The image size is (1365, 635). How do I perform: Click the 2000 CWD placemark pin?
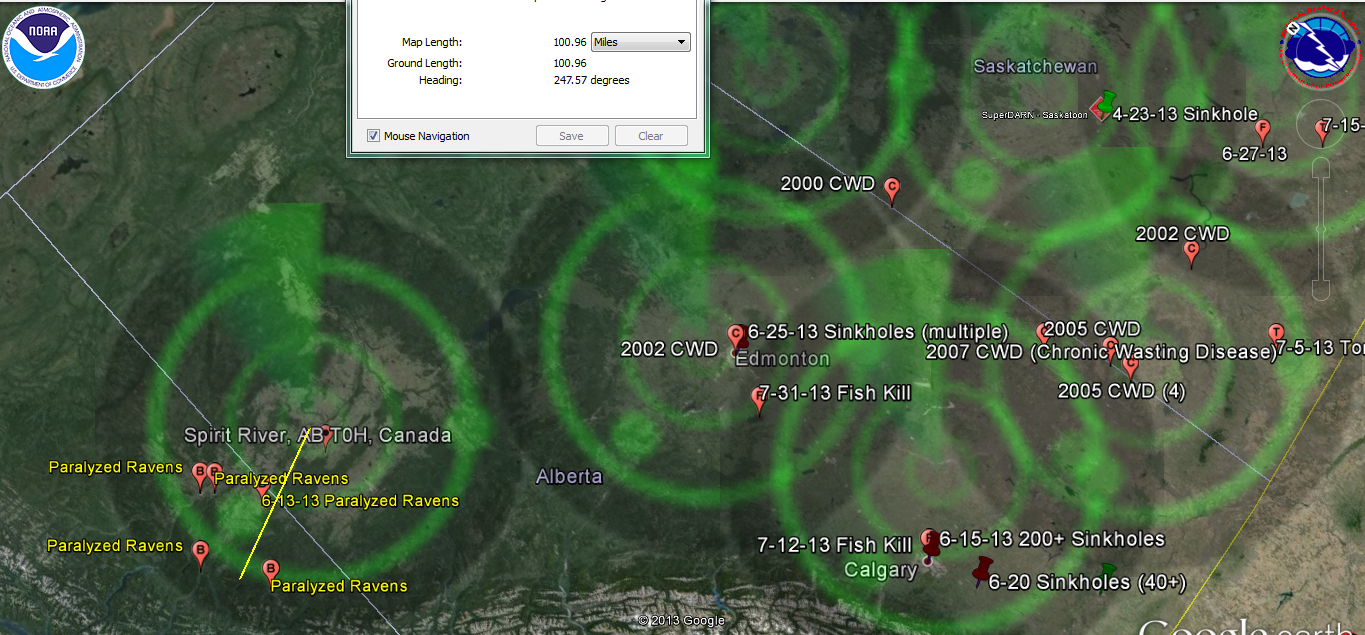coord(892,187)
